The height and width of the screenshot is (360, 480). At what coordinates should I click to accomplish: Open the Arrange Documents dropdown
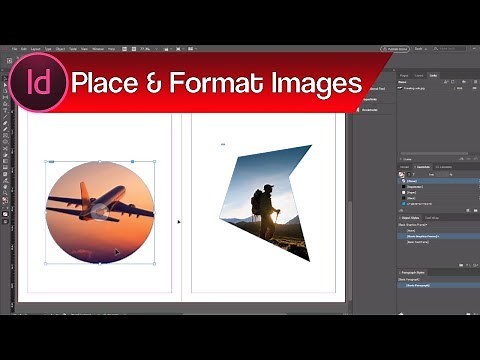(x=192, y=49)
